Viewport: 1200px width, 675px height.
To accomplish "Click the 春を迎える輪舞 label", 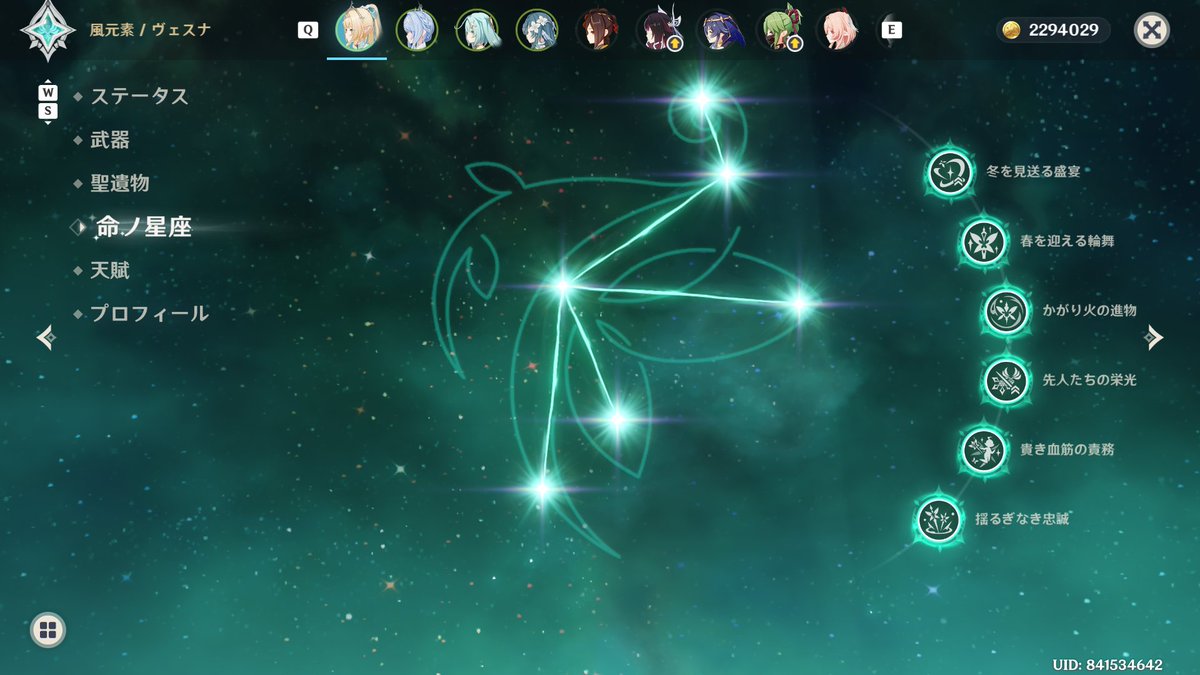I will (1068, 241).
